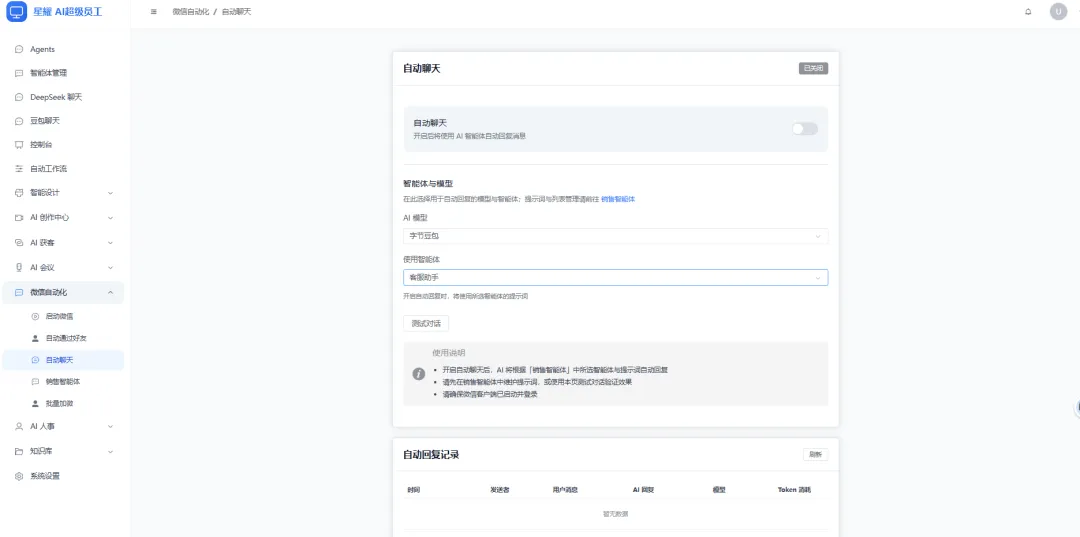1080x537 pixels.
Task: Click the 自动工作流 sliders icon
Action: pyautogui.click(x=19, y=169)
